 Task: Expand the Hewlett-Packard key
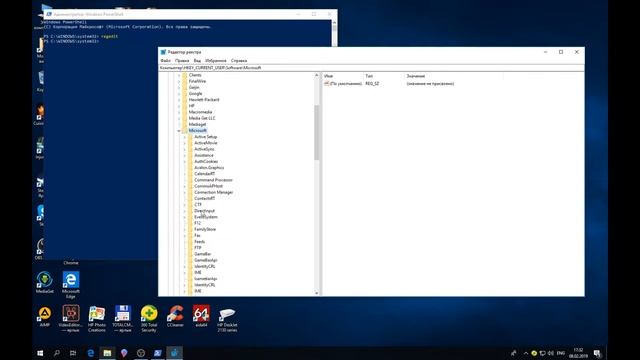pos(179,100)
